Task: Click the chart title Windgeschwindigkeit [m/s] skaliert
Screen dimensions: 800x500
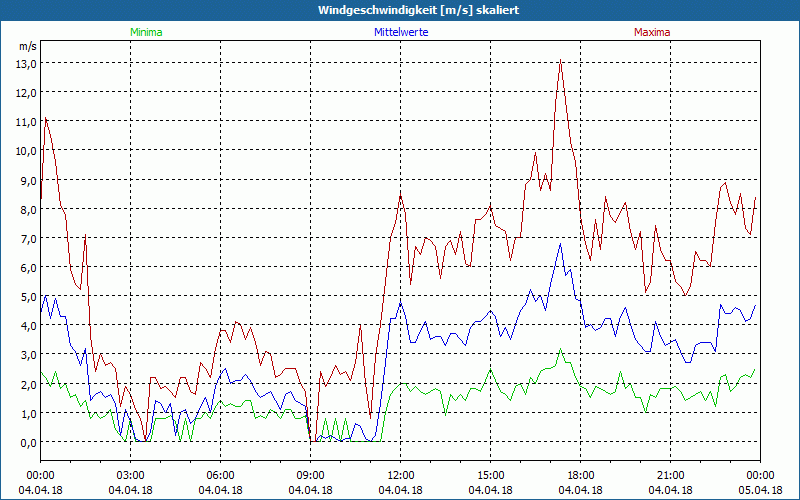Action: pos(418,10)
